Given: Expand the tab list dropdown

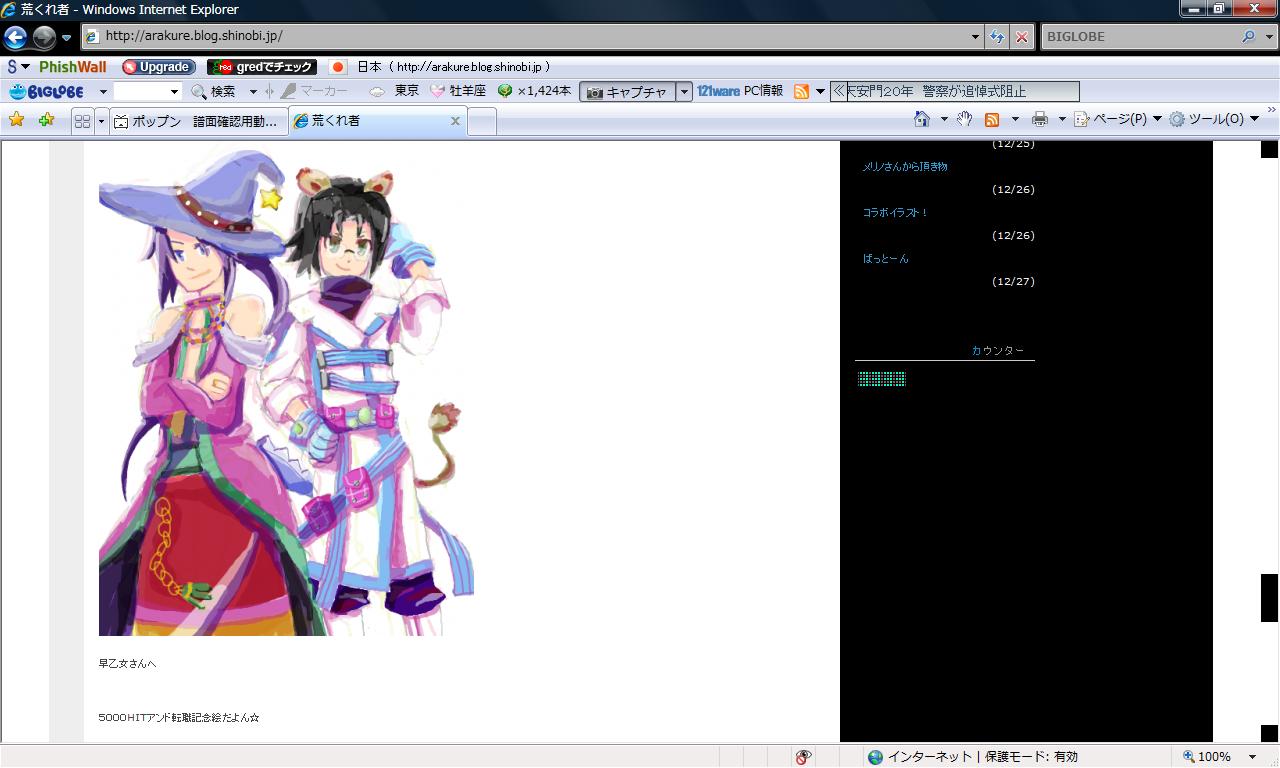Looking at the screenshot, I should click(x=101, y=121).
